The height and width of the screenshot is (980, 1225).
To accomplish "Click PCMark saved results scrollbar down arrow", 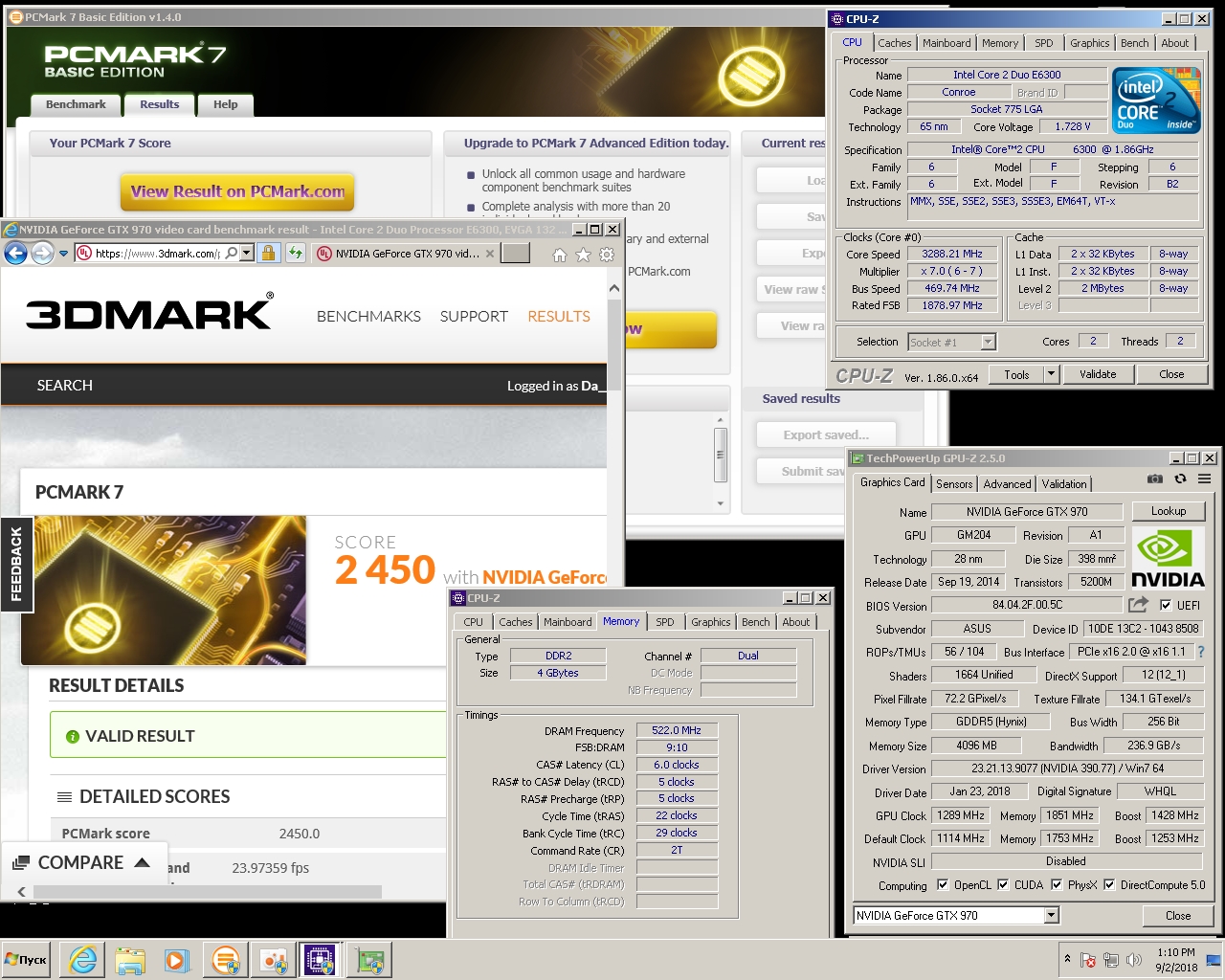I will 721,503.
